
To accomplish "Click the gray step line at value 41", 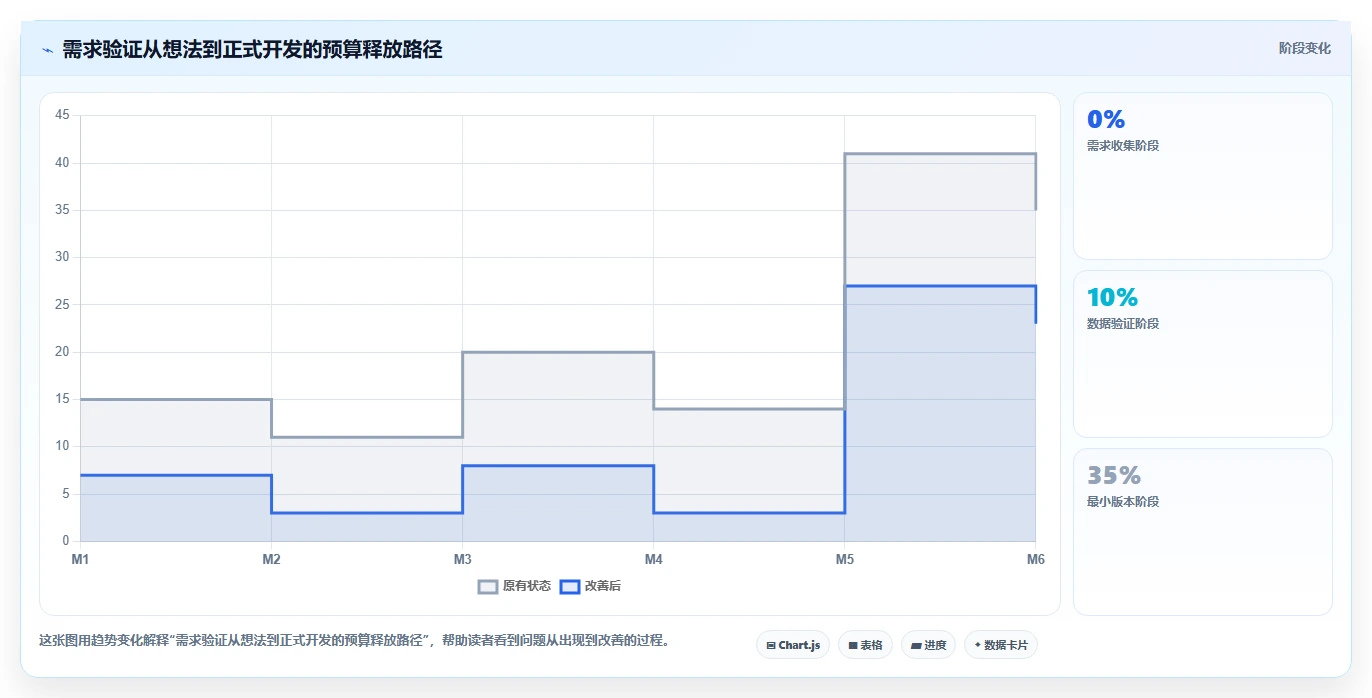I will click(940, 154).
